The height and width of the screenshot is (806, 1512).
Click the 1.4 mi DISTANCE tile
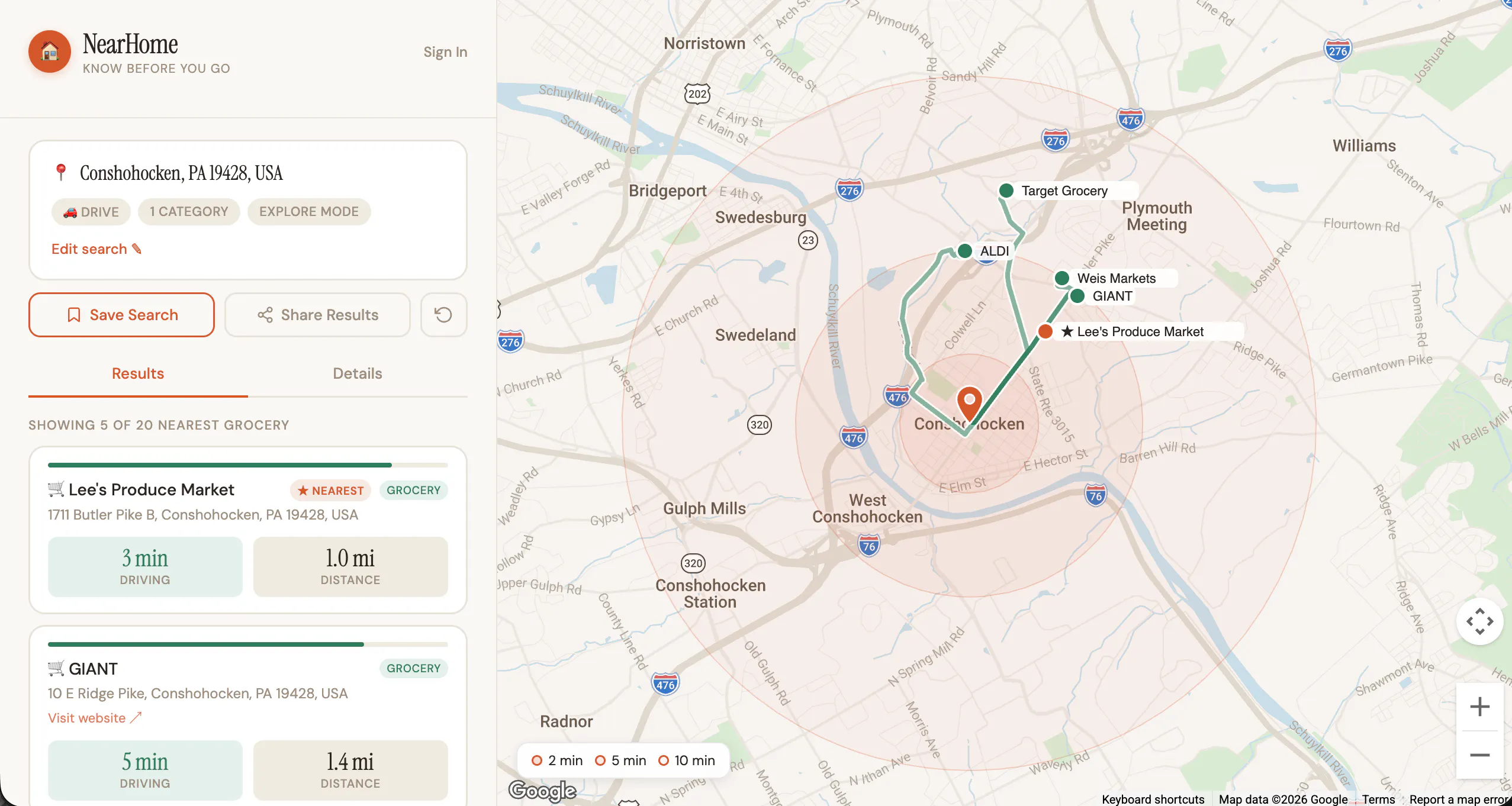coord(350,770)
